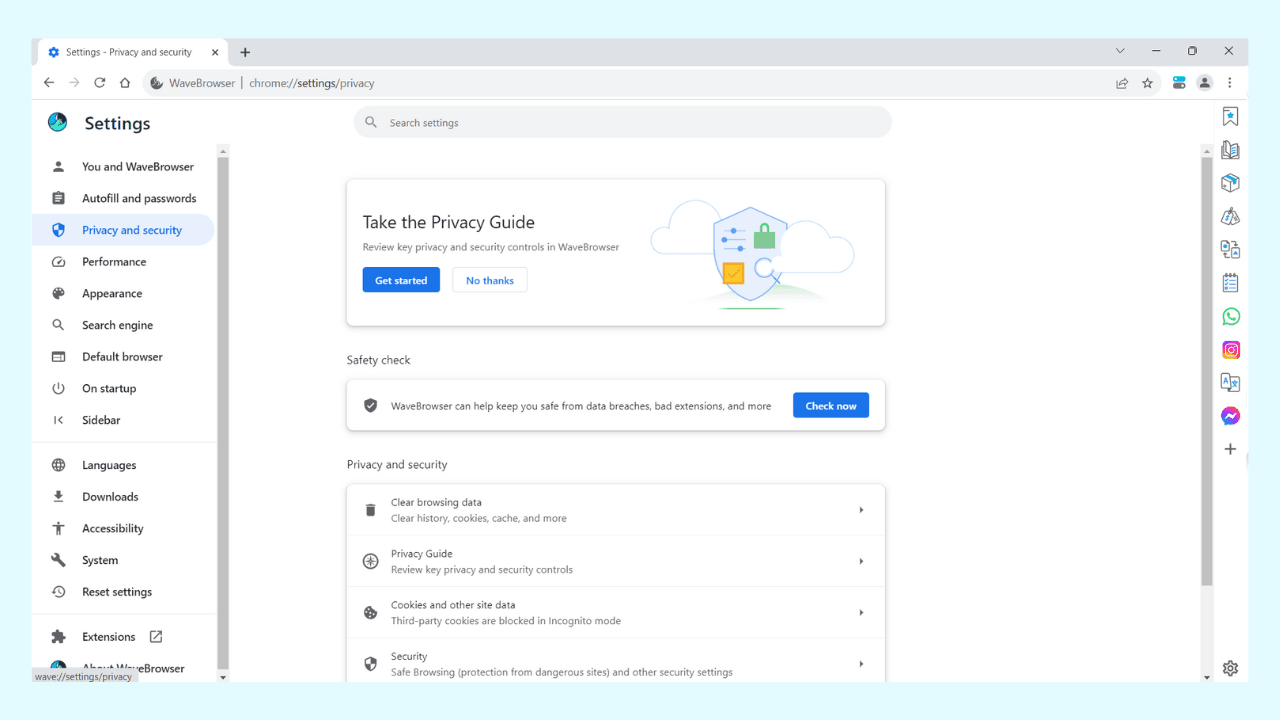Click the Search settings input field
The height and width of the screenshot is (720, 1280).
[x=622, y=121]
